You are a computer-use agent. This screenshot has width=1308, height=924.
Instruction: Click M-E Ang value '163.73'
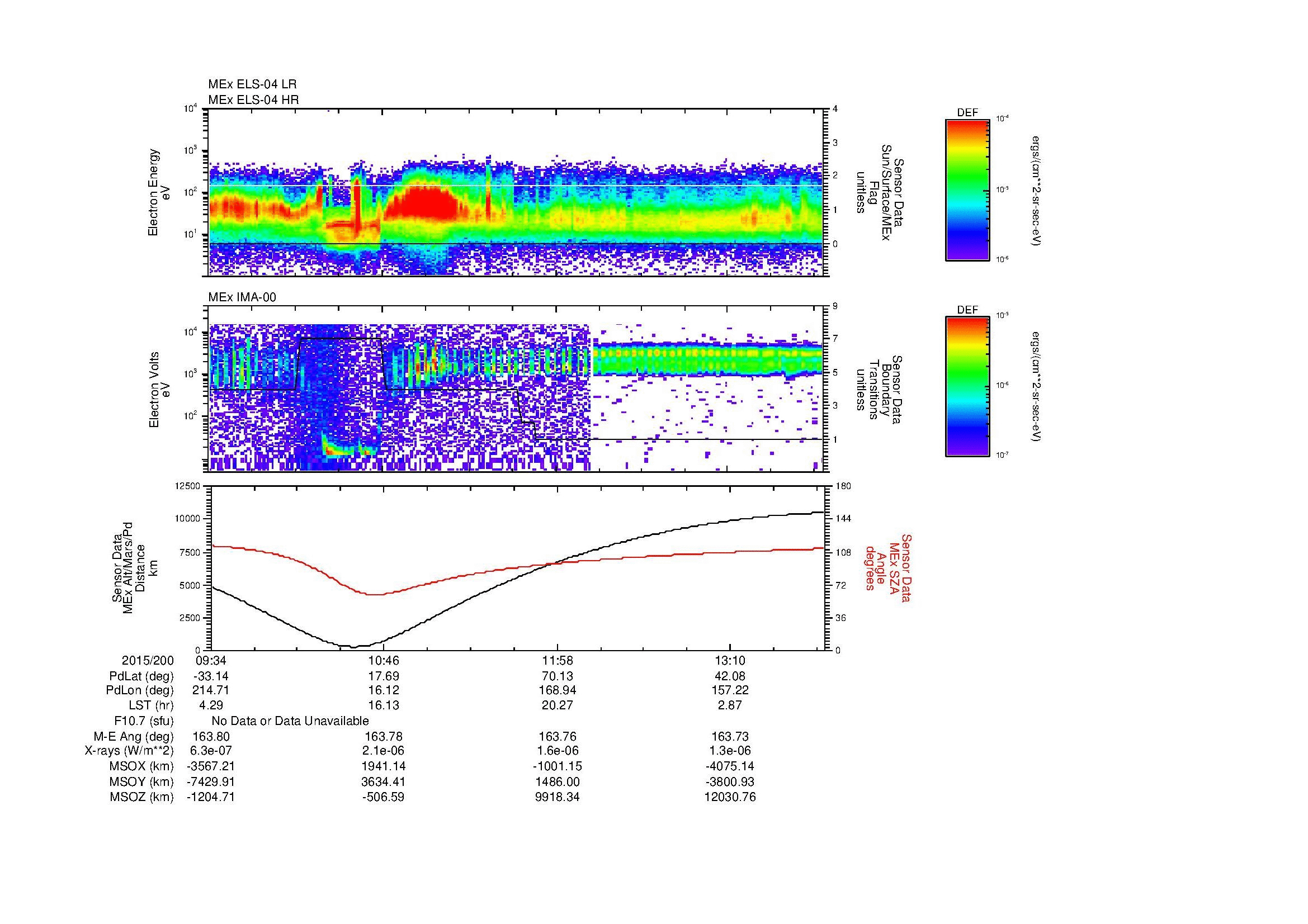pyautogui.click(x=730, y=737)
